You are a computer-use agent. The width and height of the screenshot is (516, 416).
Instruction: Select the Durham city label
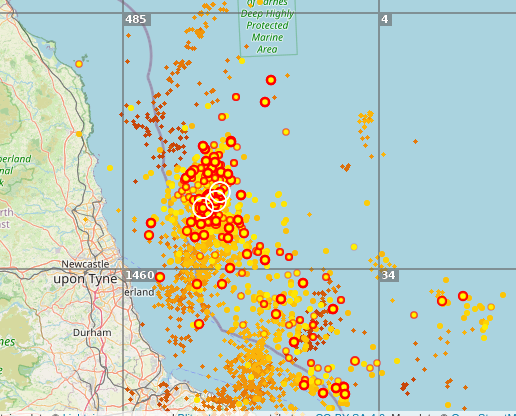pos(92,333)
